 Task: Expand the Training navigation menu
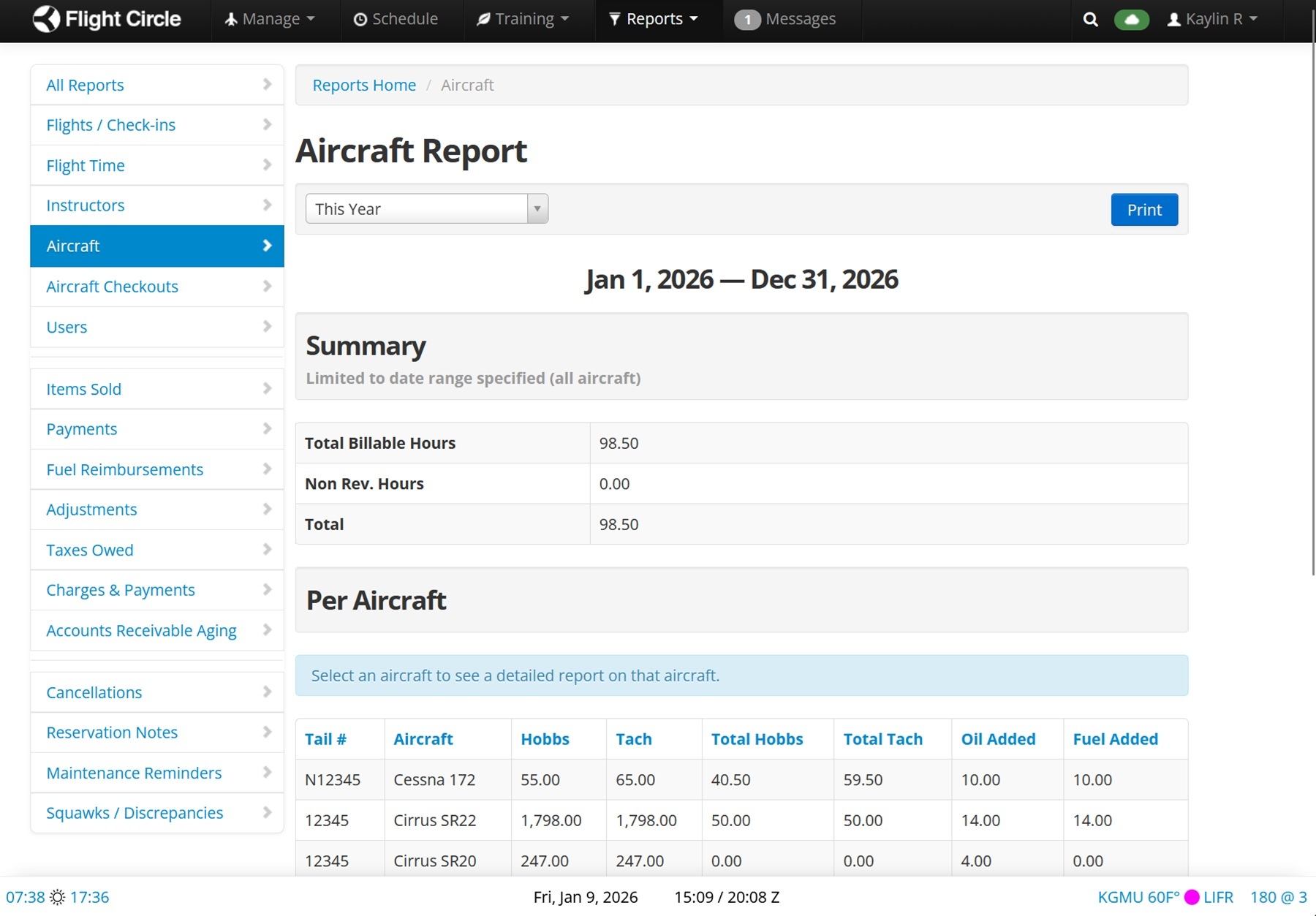523,19
